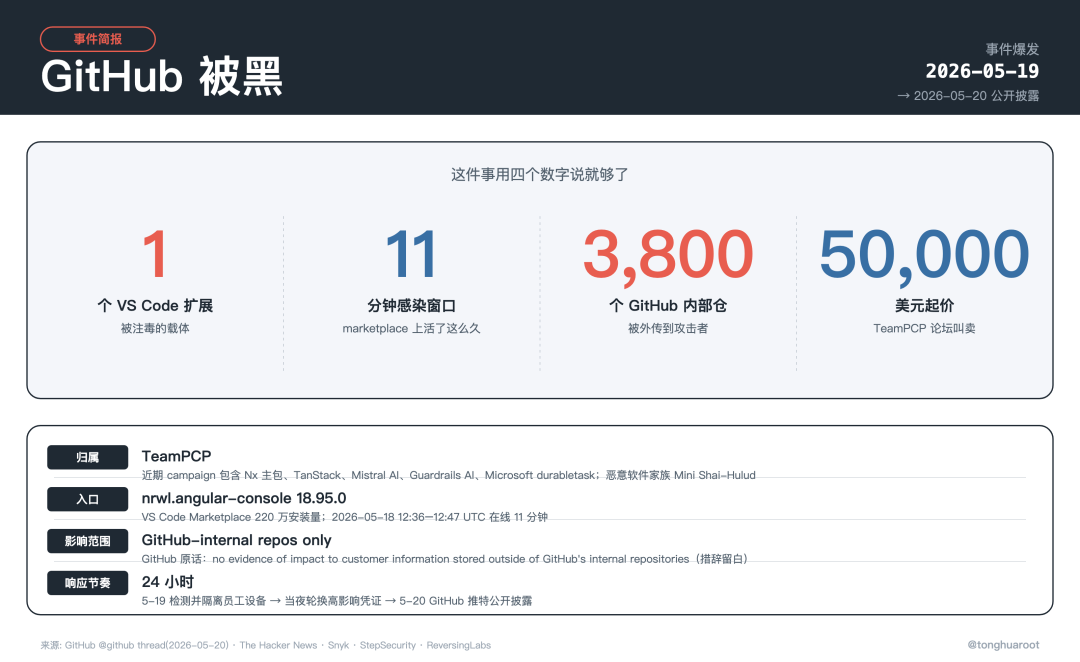Click the marketplace 上活了这么久 caption

[411, 329]
